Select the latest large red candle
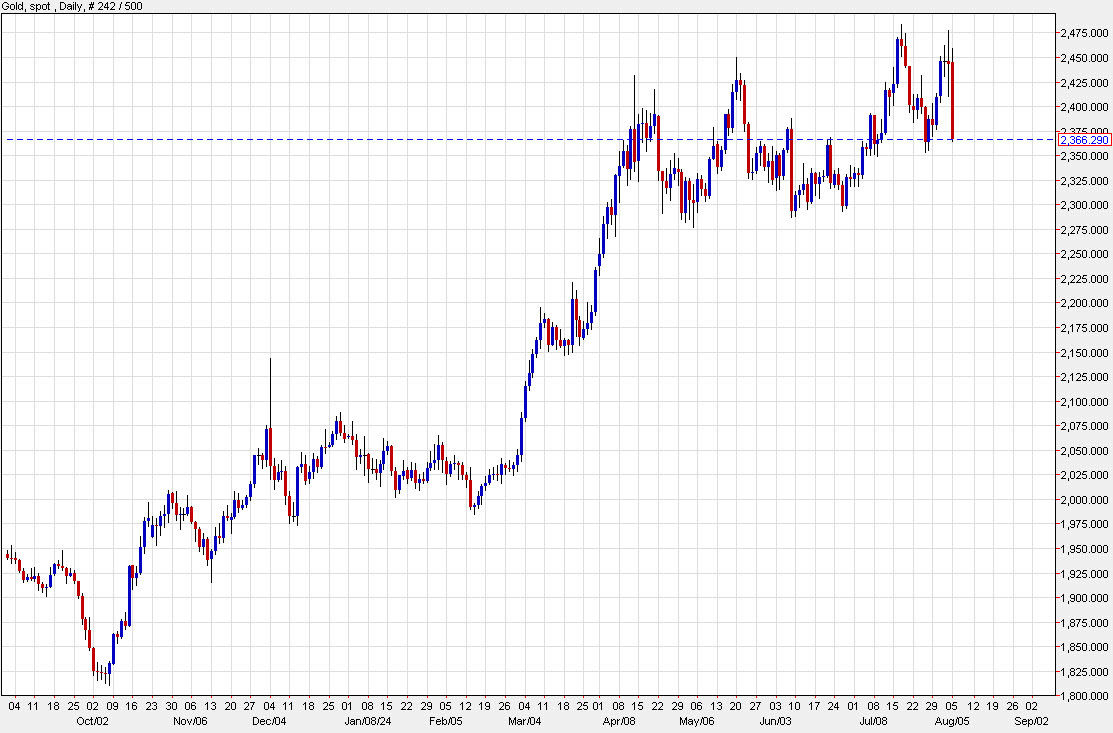 pos(952,101)
